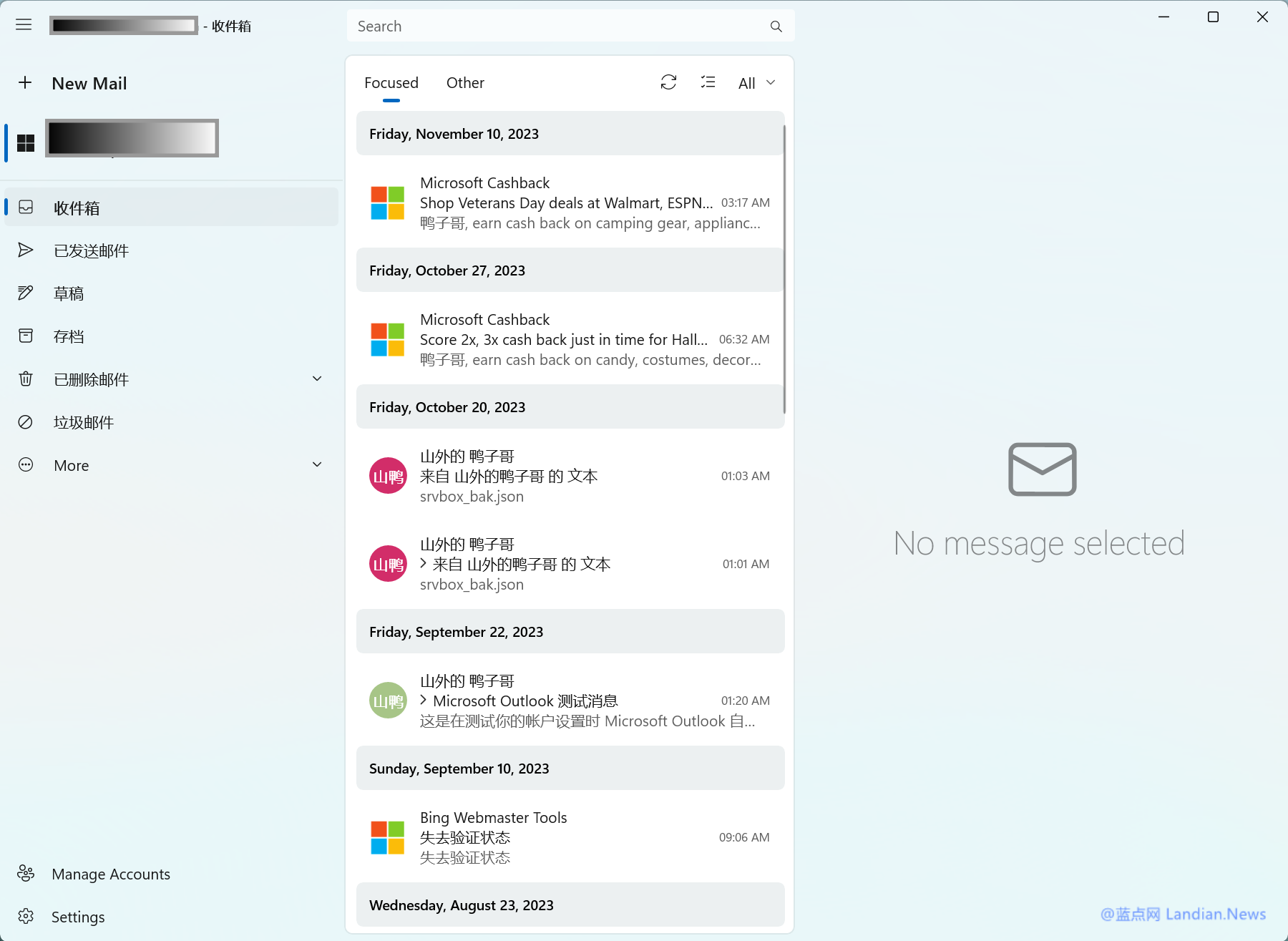
Task: Open the All filter dropdown
Action: pos(756,83)
